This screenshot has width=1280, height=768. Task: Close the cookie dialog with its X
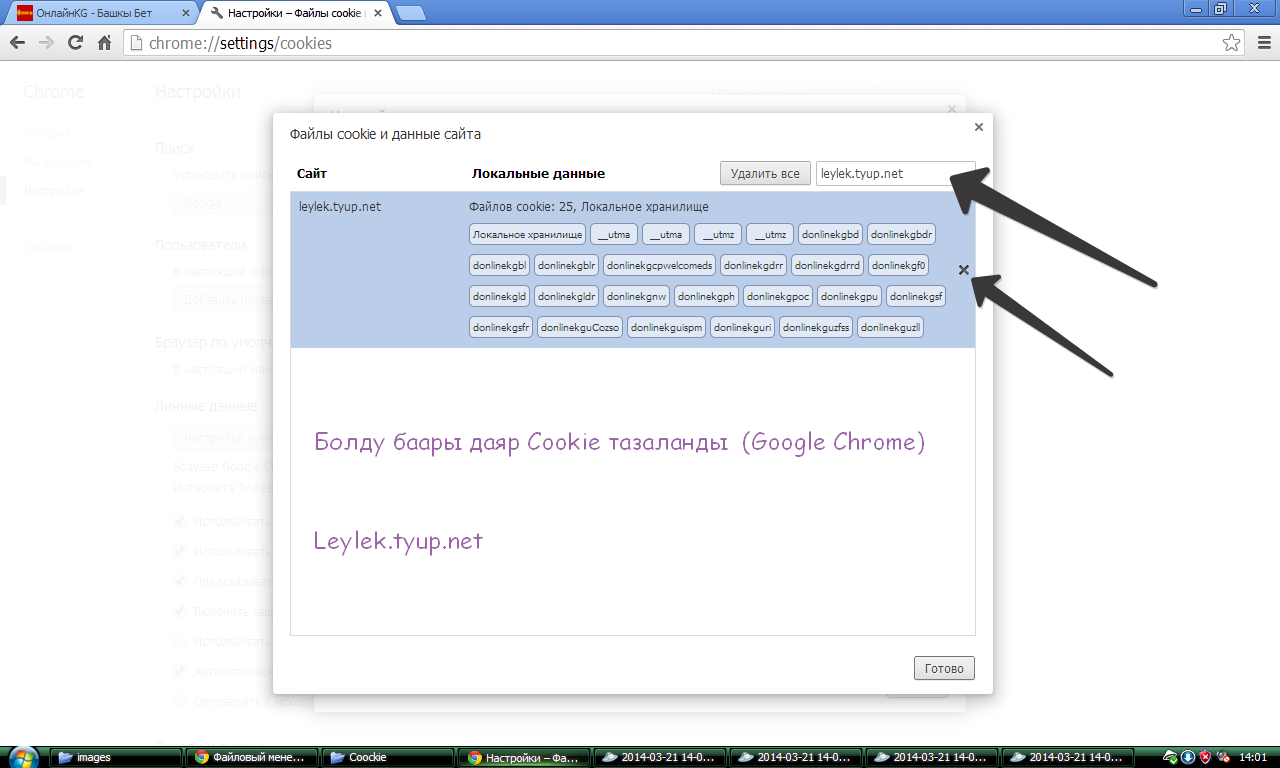point(979,127)
